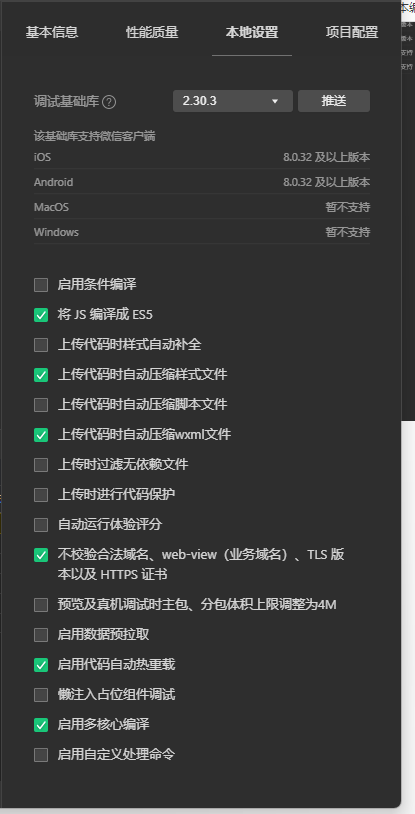Disable 上传代码时自动压缩样式文件

click(41, 375)
